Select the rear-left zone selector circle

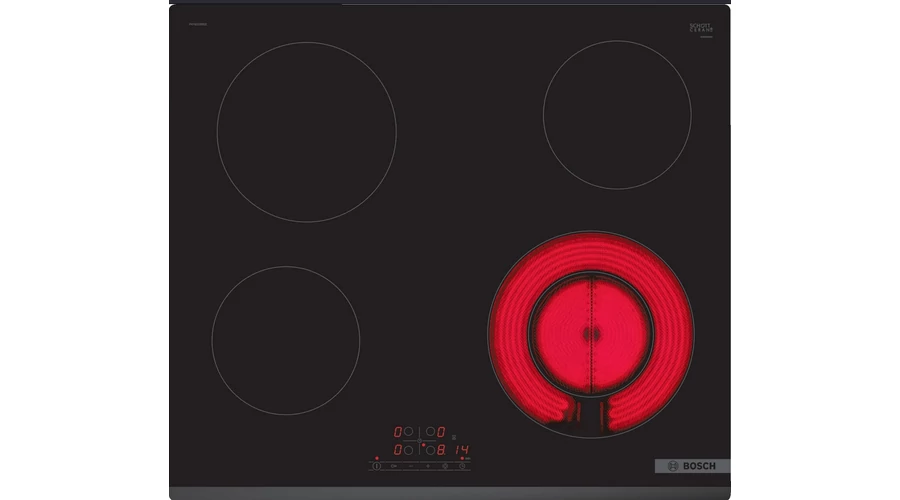coord(408,432)
